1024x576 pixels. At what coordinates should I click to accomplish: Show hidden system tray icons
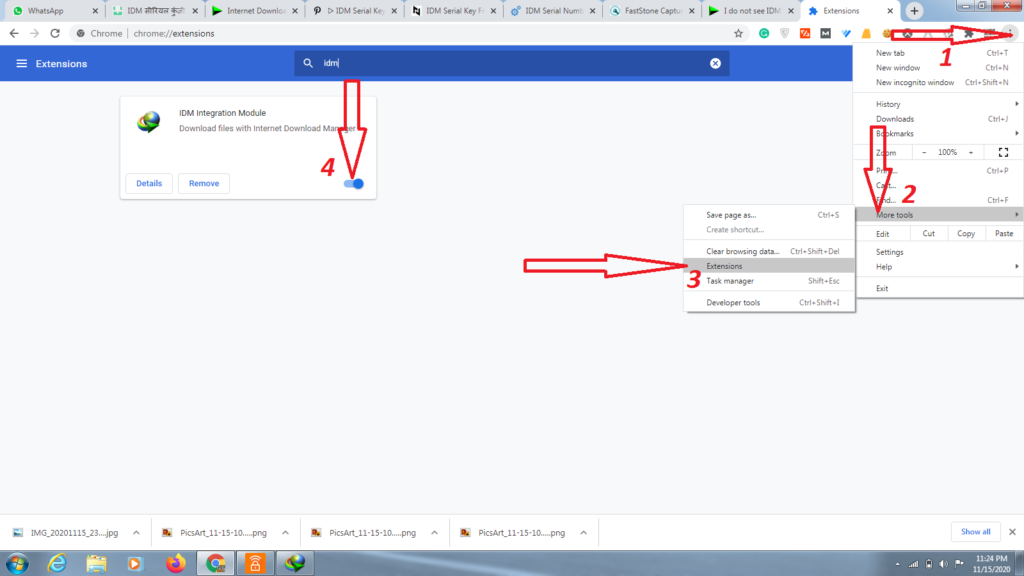(x=897, y=564)
